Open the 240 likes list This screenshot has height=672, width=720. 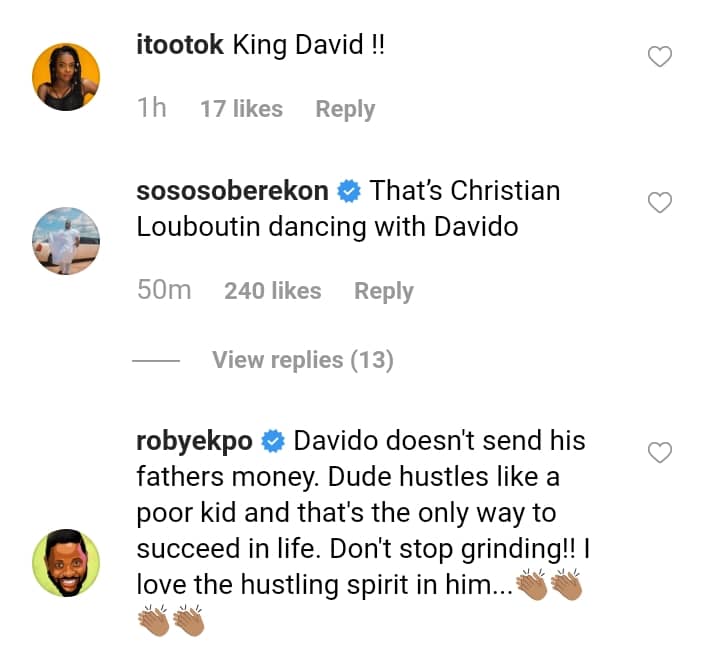[x=273, y=291]
